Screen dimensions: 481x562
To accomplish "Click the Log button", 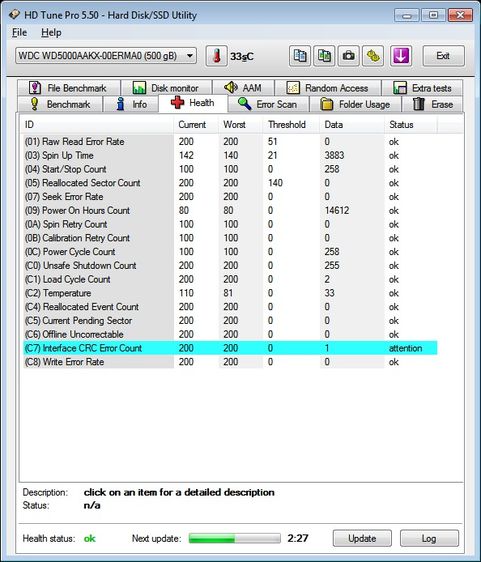I will (x=429, y=538).
